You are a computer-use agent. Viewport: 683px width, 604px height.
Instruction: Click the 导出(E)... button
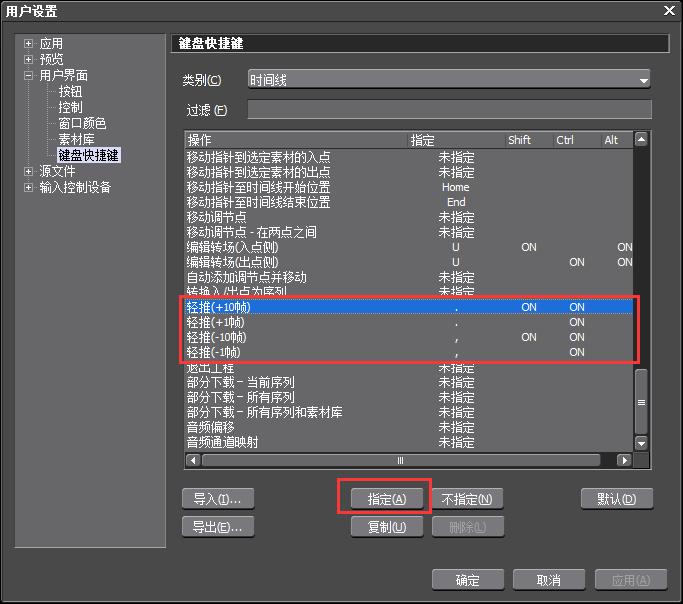218,527
